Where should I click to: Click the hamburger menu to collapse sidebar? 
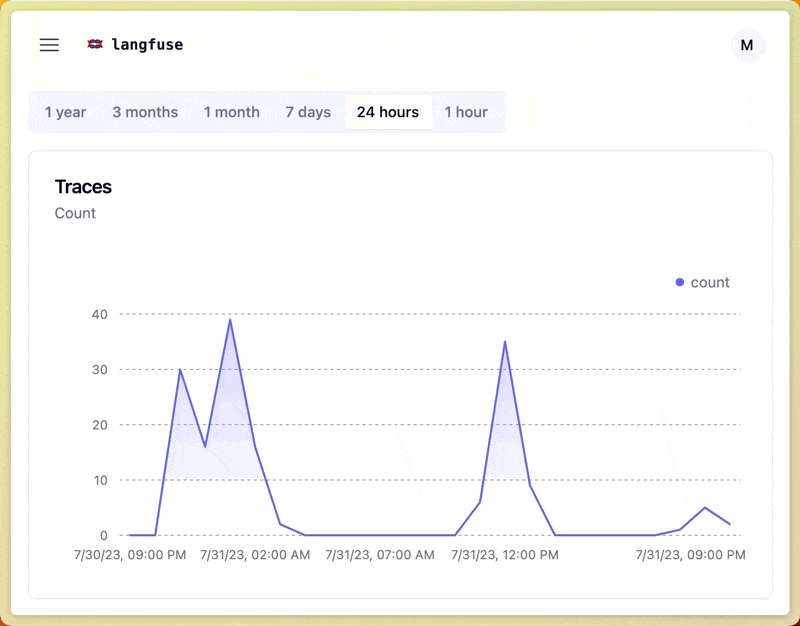point(48,44)
